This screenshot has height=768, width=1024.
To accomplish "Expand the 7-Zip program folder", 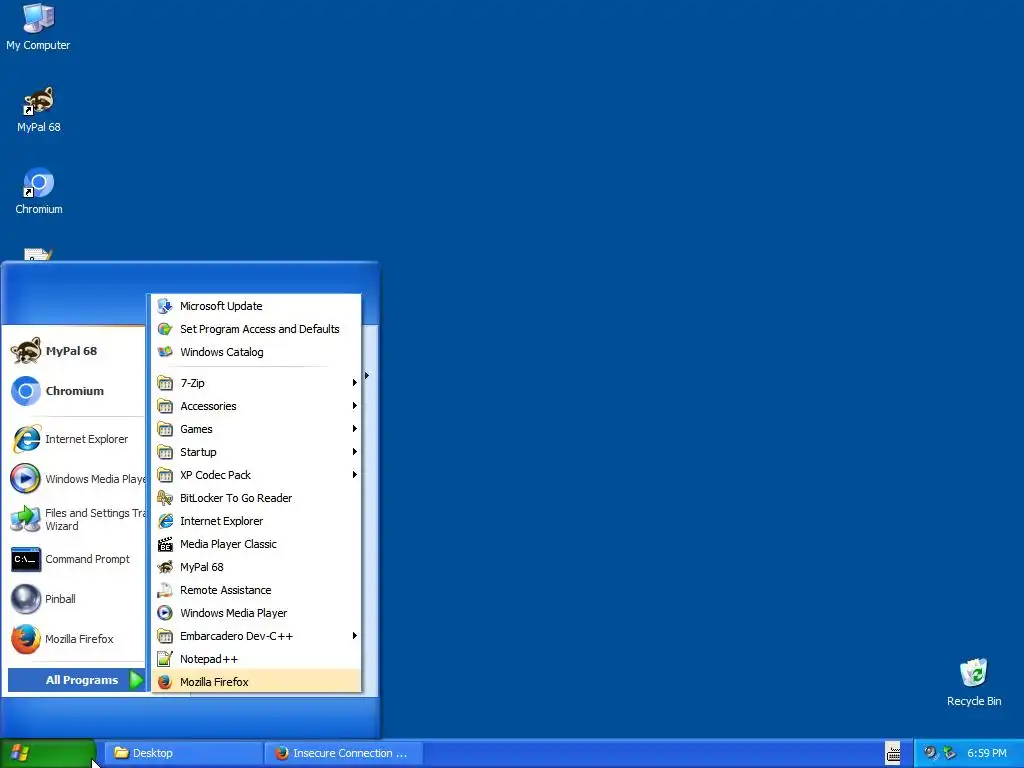I will (x=256, y=383).
